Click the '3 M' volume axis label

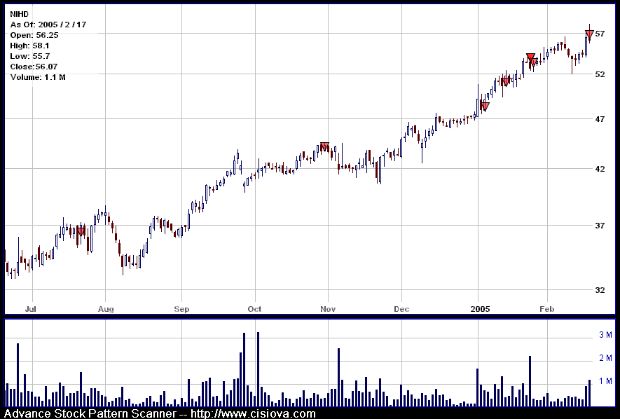pyautogui.click(x=605, y=335)
